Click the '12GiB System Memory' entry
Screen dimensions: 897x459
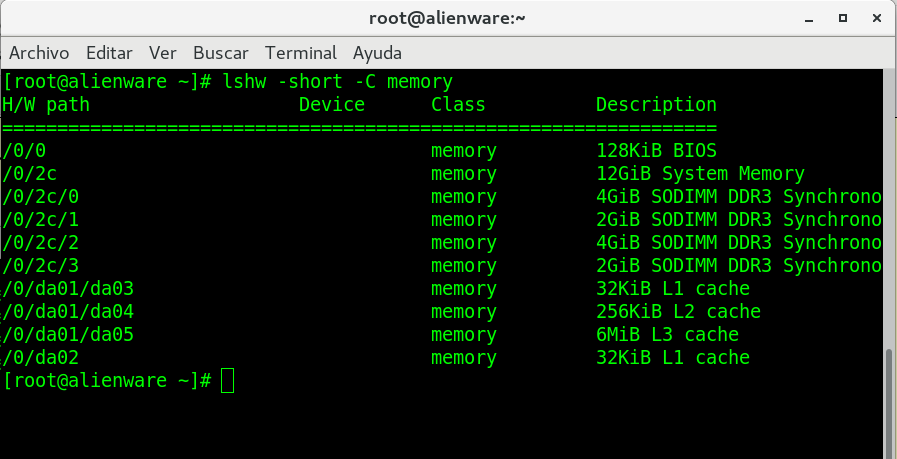click(x=700, y=174)
